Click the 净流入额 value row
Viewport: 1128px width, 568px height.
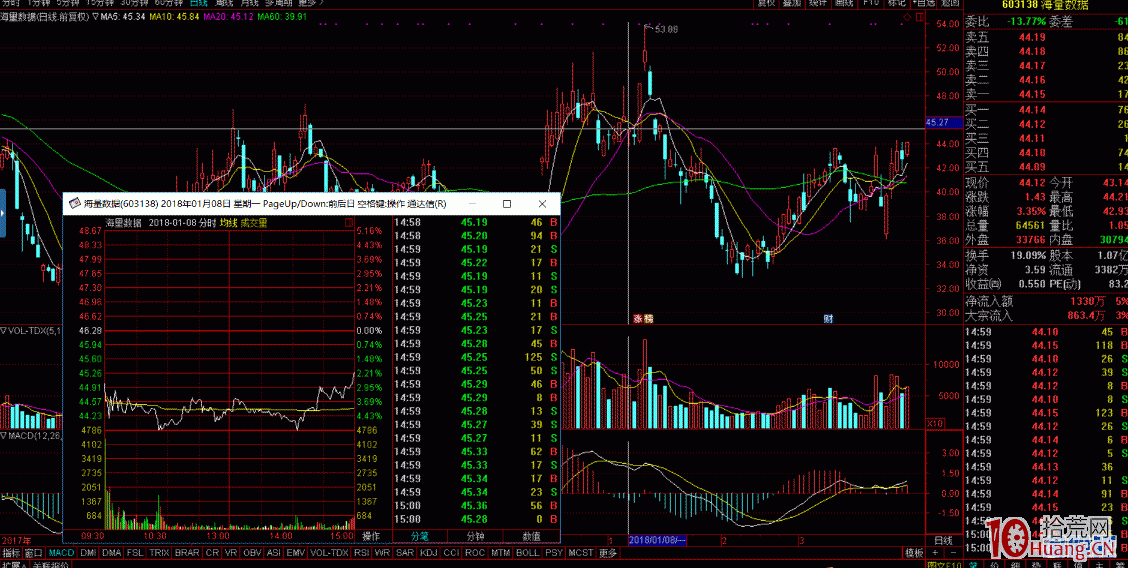(1045, 301)
